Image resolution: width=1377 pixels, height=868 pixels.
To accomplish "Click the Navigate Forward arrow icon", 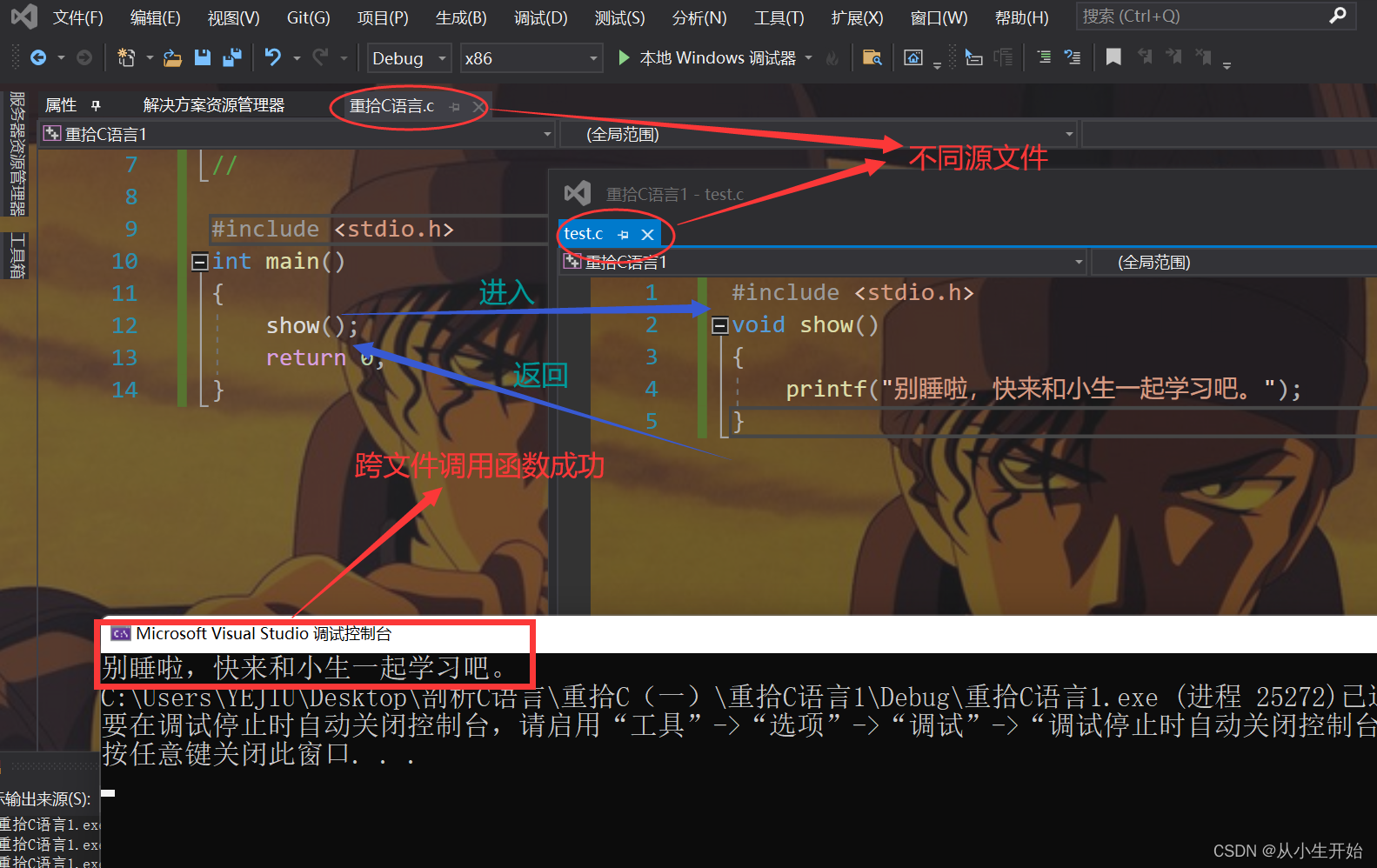I will (84, 57).
